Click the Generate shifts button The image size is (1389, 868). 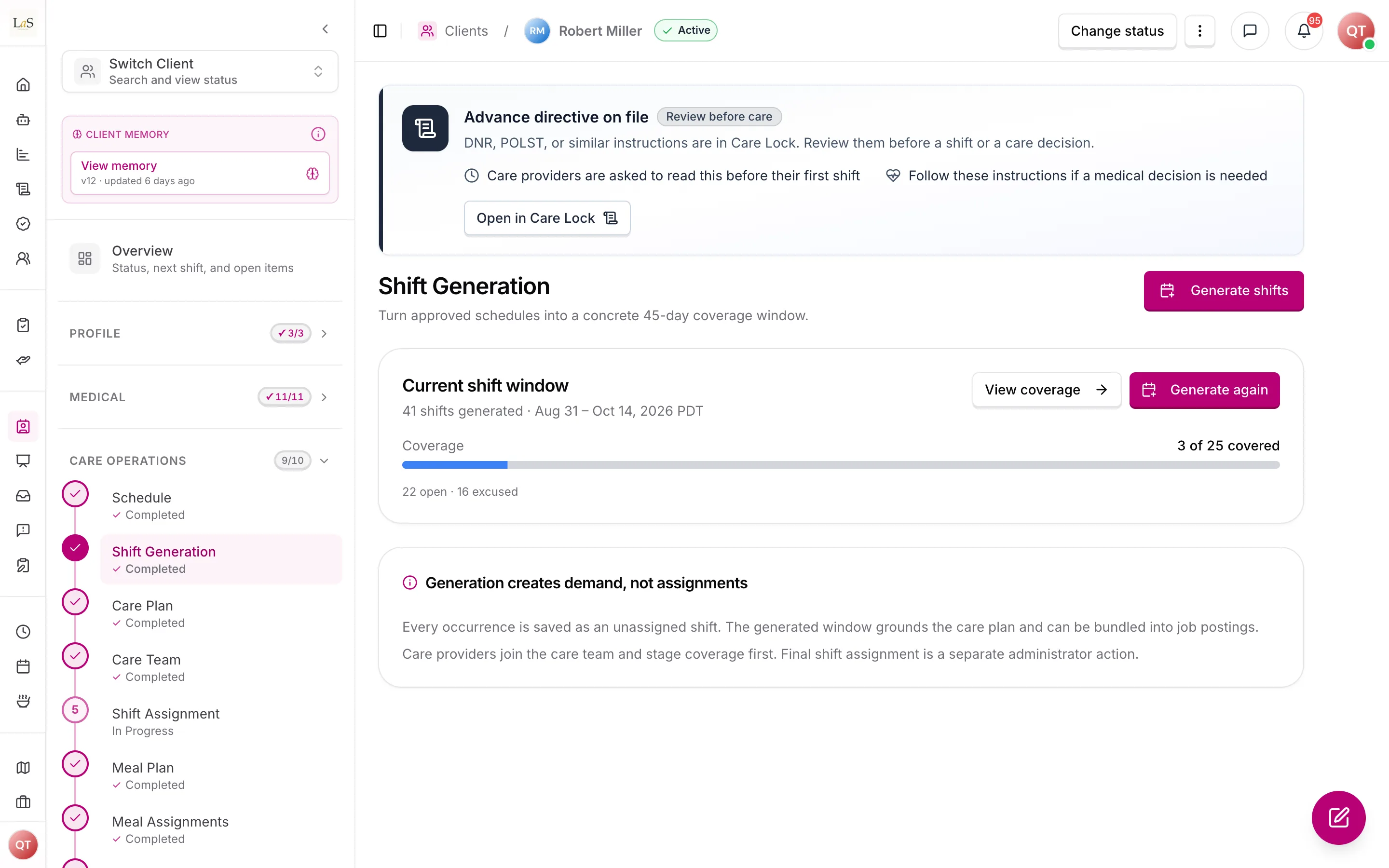coord(1224,290)
